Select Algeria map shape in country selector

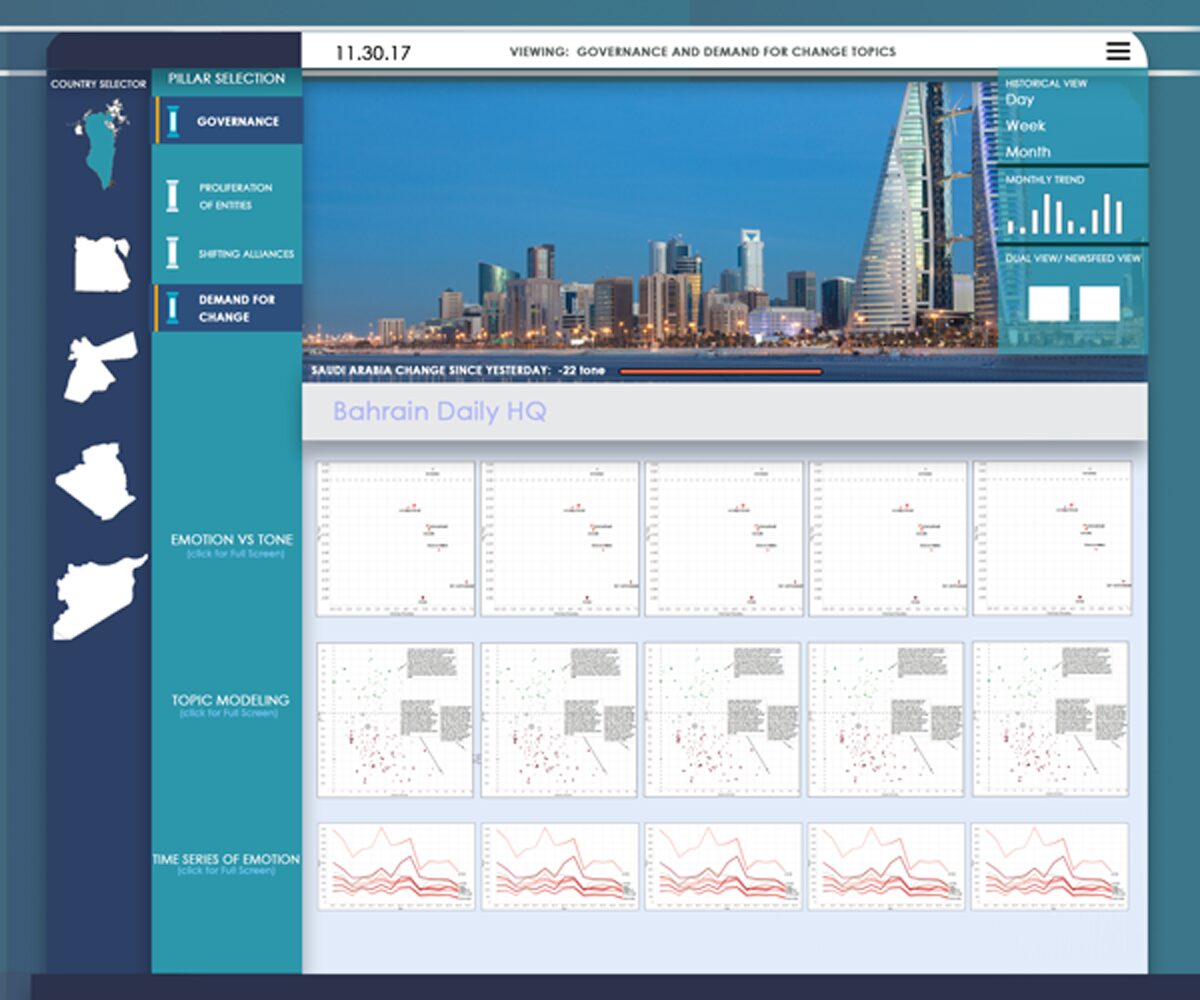96,481
